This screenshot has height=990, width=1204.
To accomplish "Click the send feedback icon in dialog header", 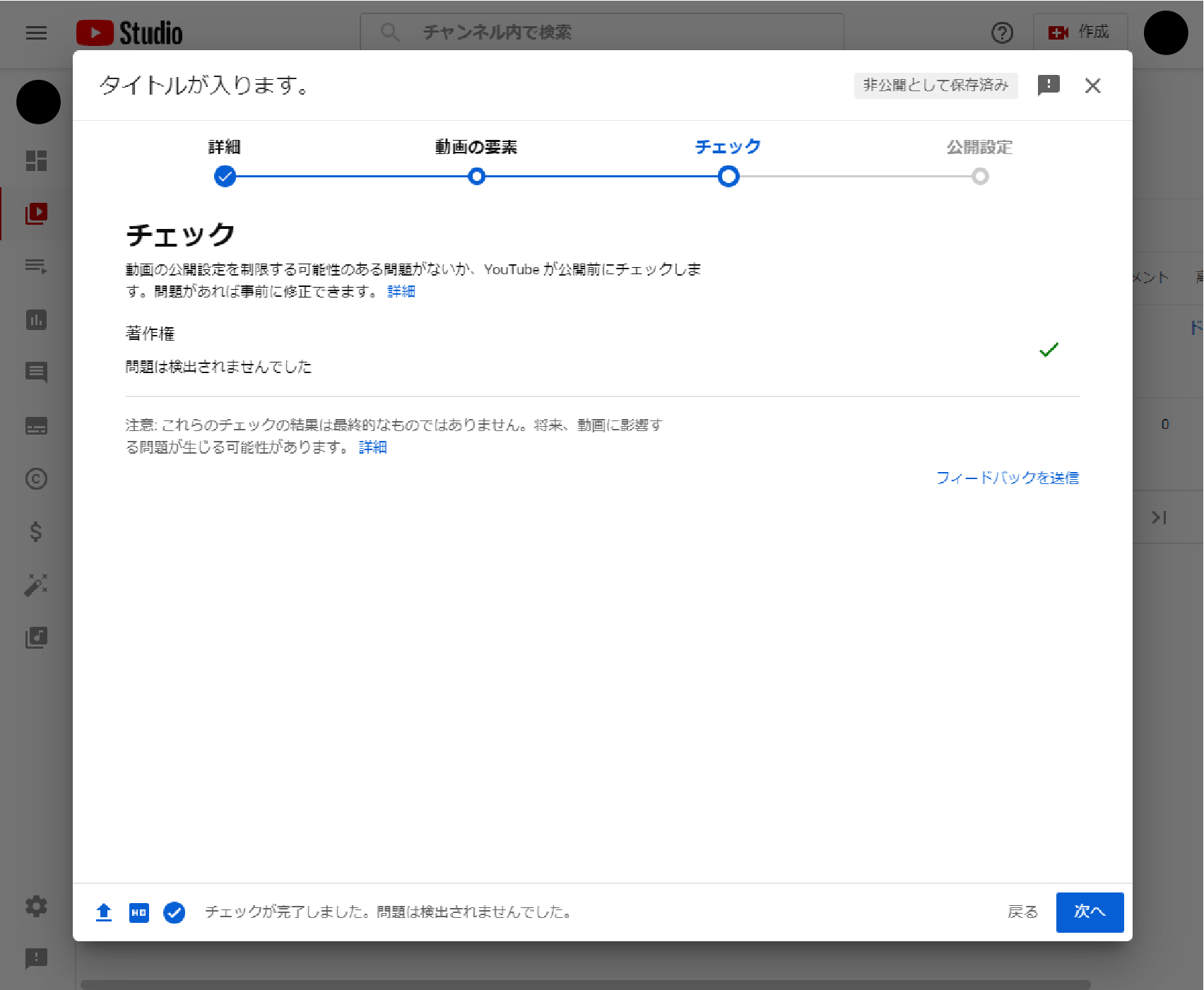I will 1049,86.
